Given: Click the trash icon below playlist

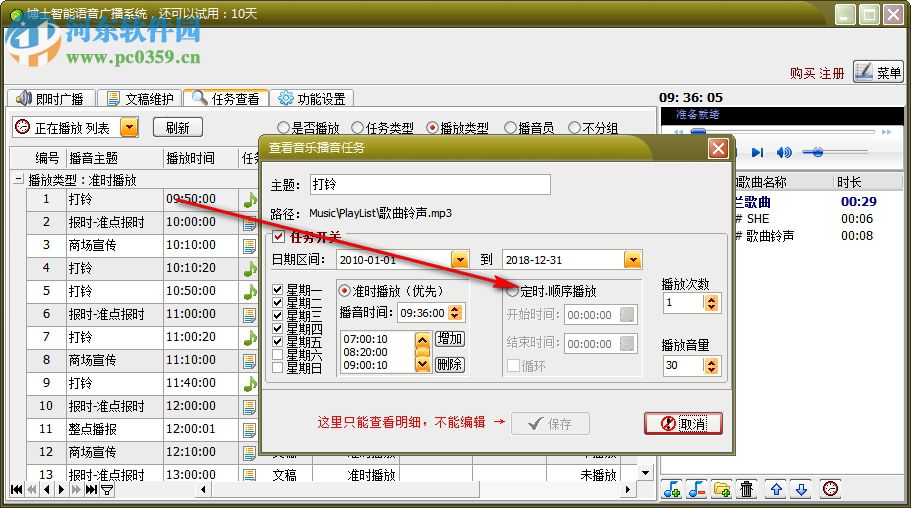Looking at the screenshot, I should pyautogui.click(x=747, y=489).
